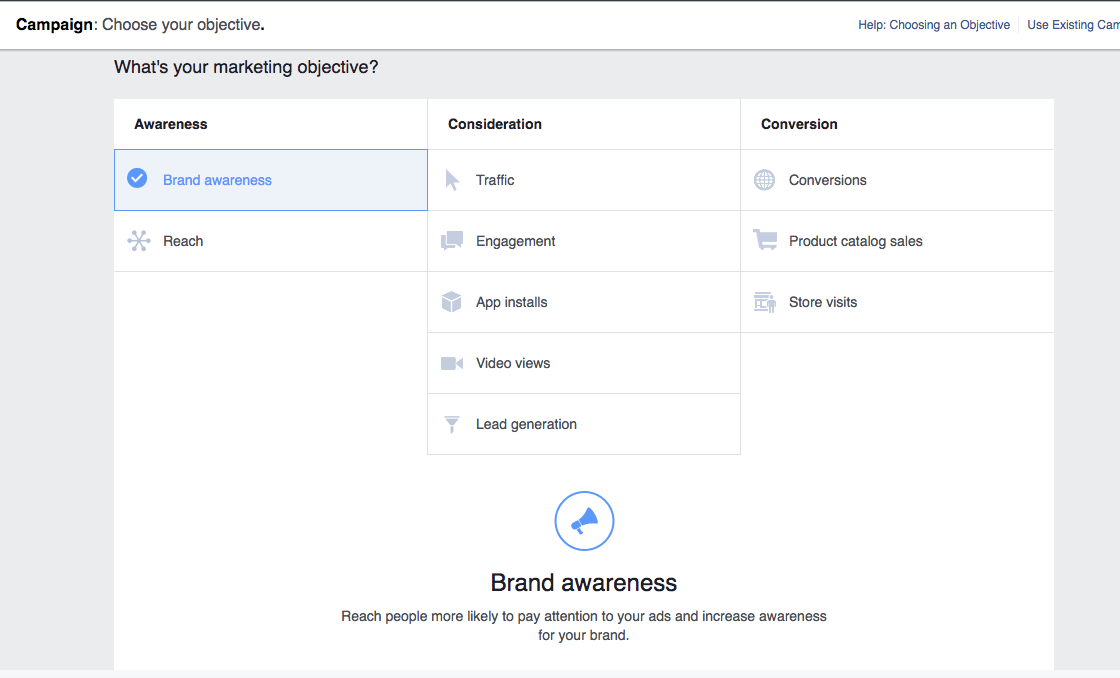
Task: Click the Reach network icon
Action: point(139,241)
